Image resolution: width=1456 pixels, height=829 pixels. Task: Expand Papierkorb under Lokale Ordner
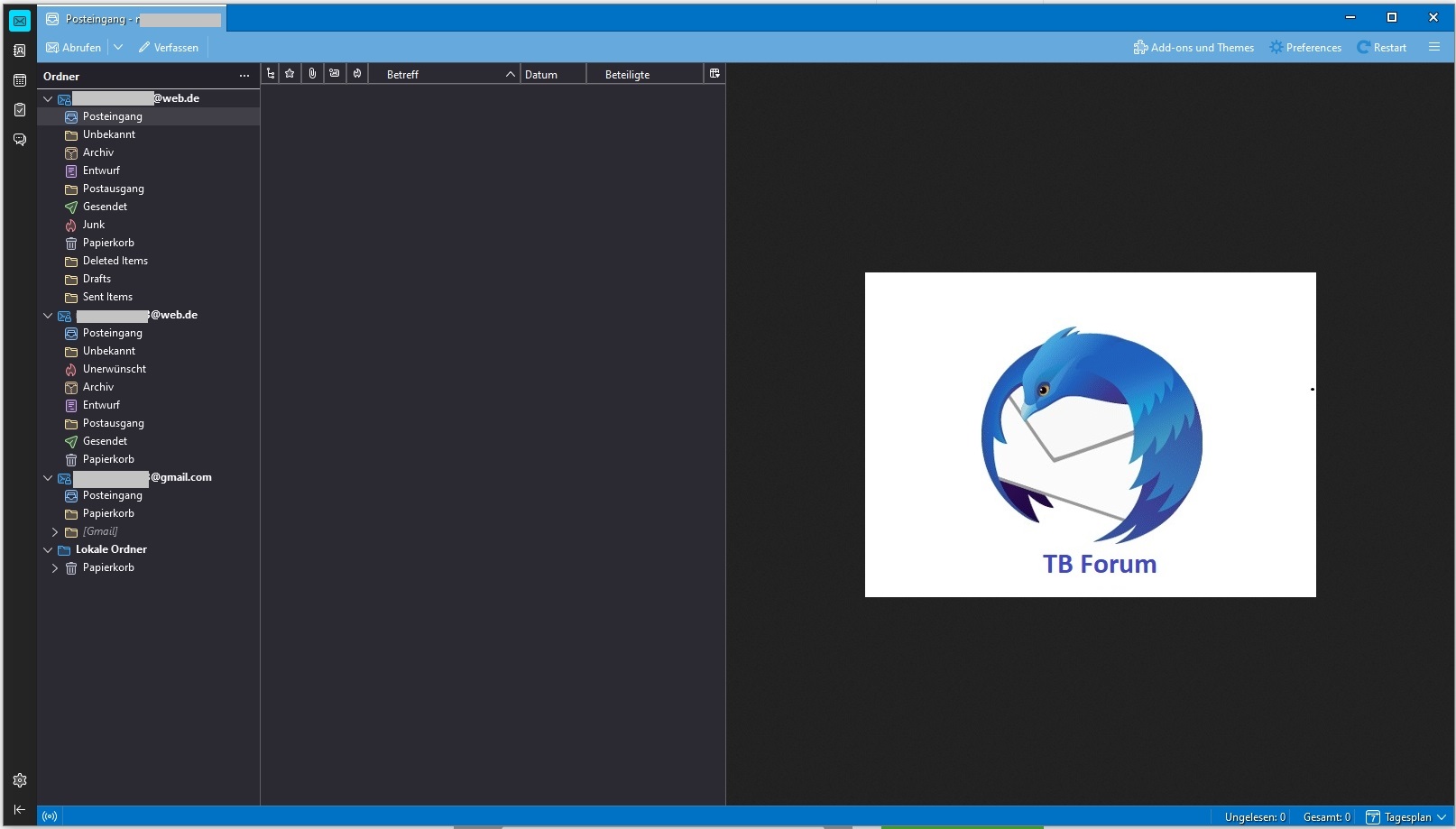(x=55, y=567)
